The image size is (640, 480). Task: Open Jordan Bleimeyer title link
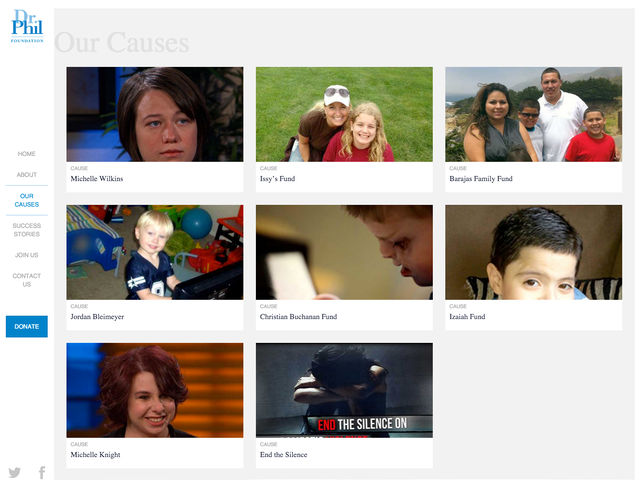(x=97, y=317)
